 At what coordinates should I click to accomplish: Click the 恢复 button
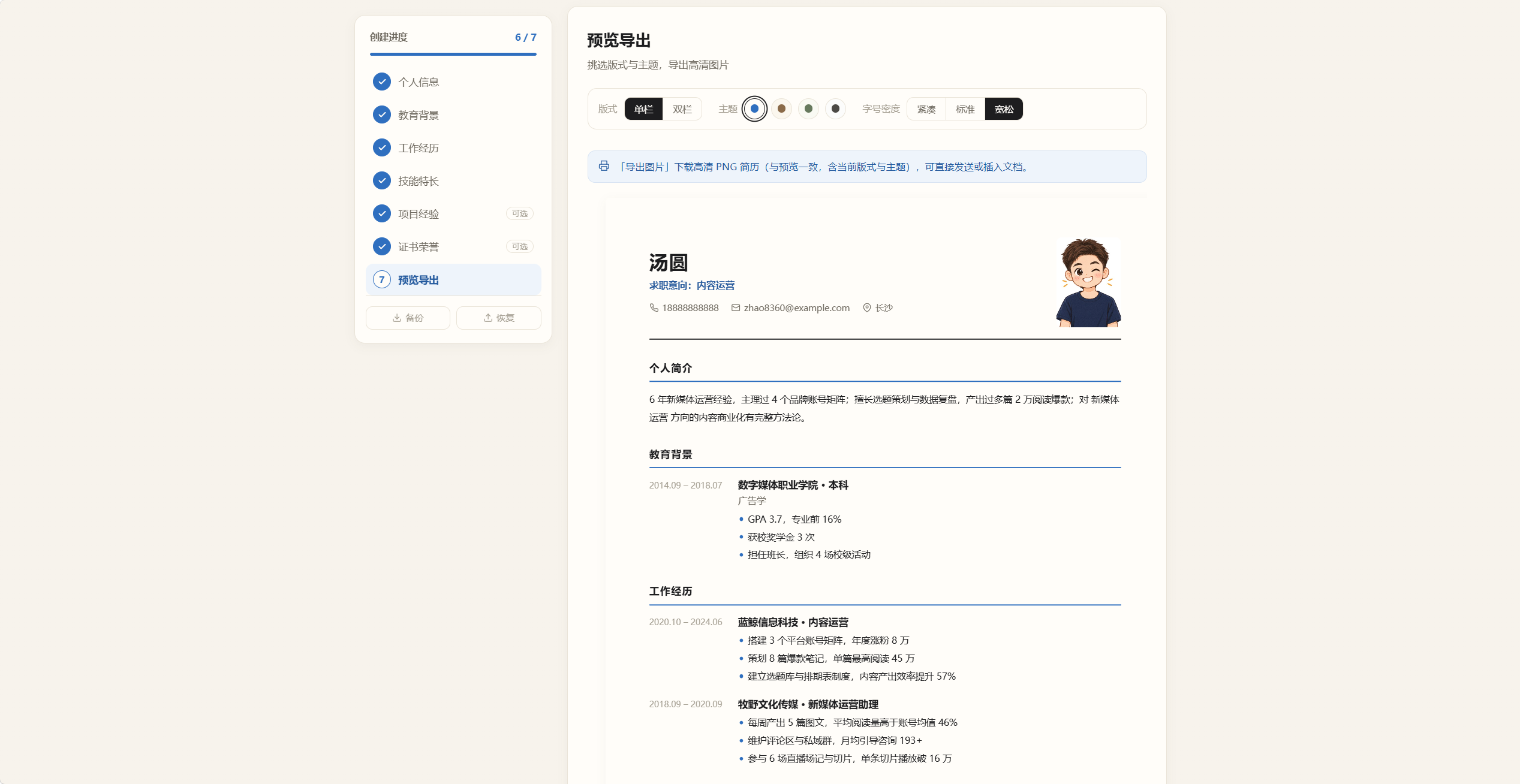(x=499, y=318)
